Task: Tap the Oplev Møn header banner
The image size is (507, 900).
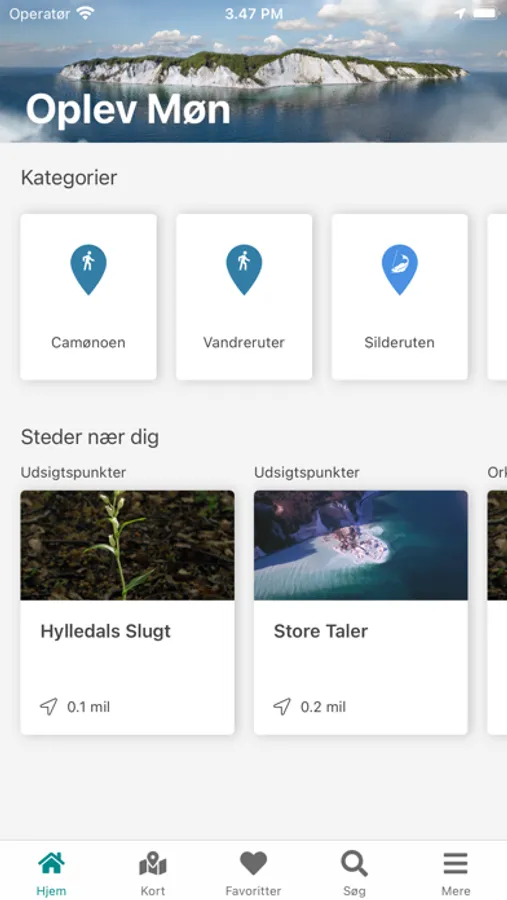Action: 253,71
